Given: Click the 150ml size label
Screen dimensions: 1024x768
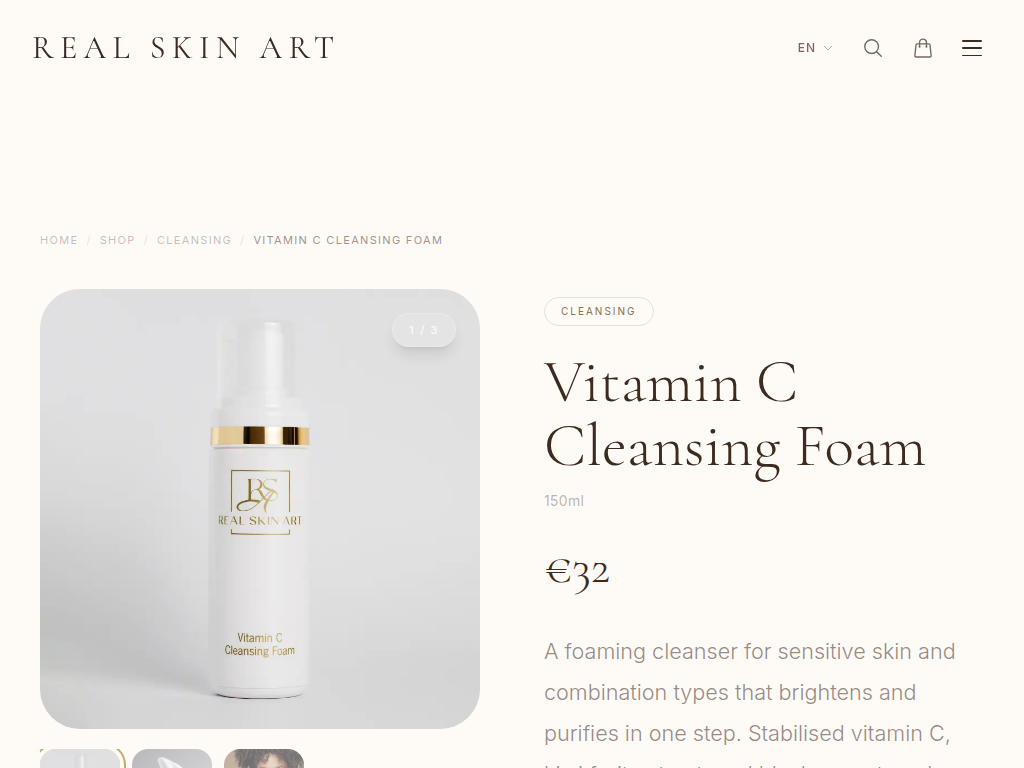Looking at the screenshot, I should click(x=564, y=501).
